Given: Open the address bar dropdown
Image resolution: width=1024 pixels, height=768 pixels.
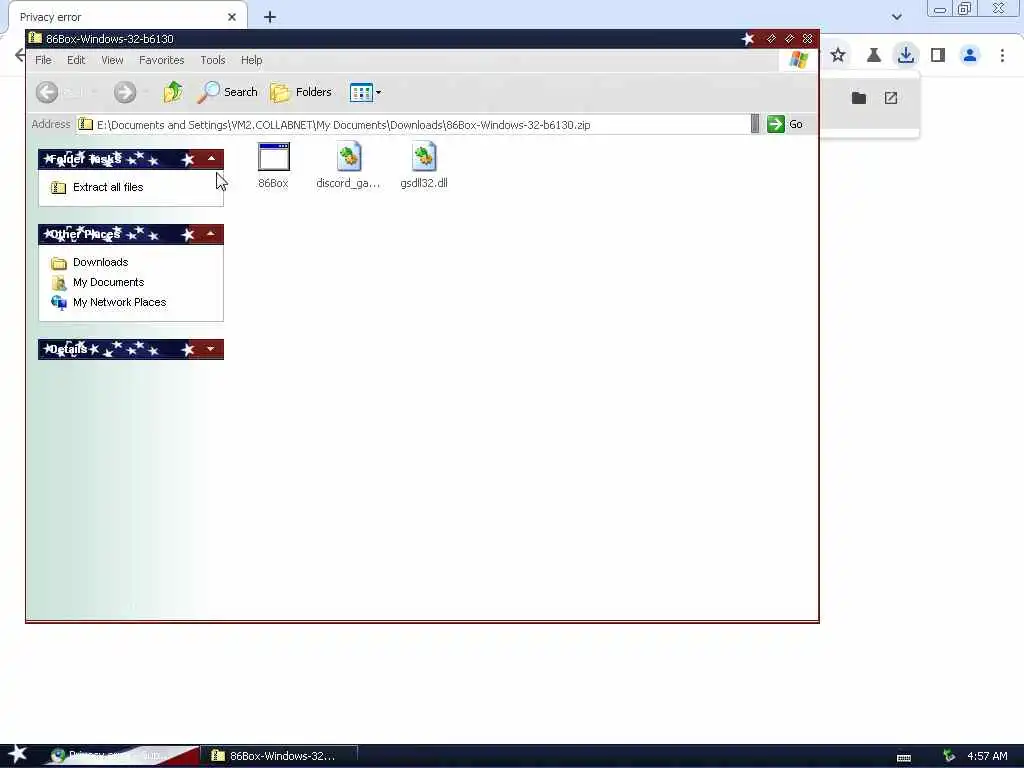Looking at the screenshot, I should (755, 124).
